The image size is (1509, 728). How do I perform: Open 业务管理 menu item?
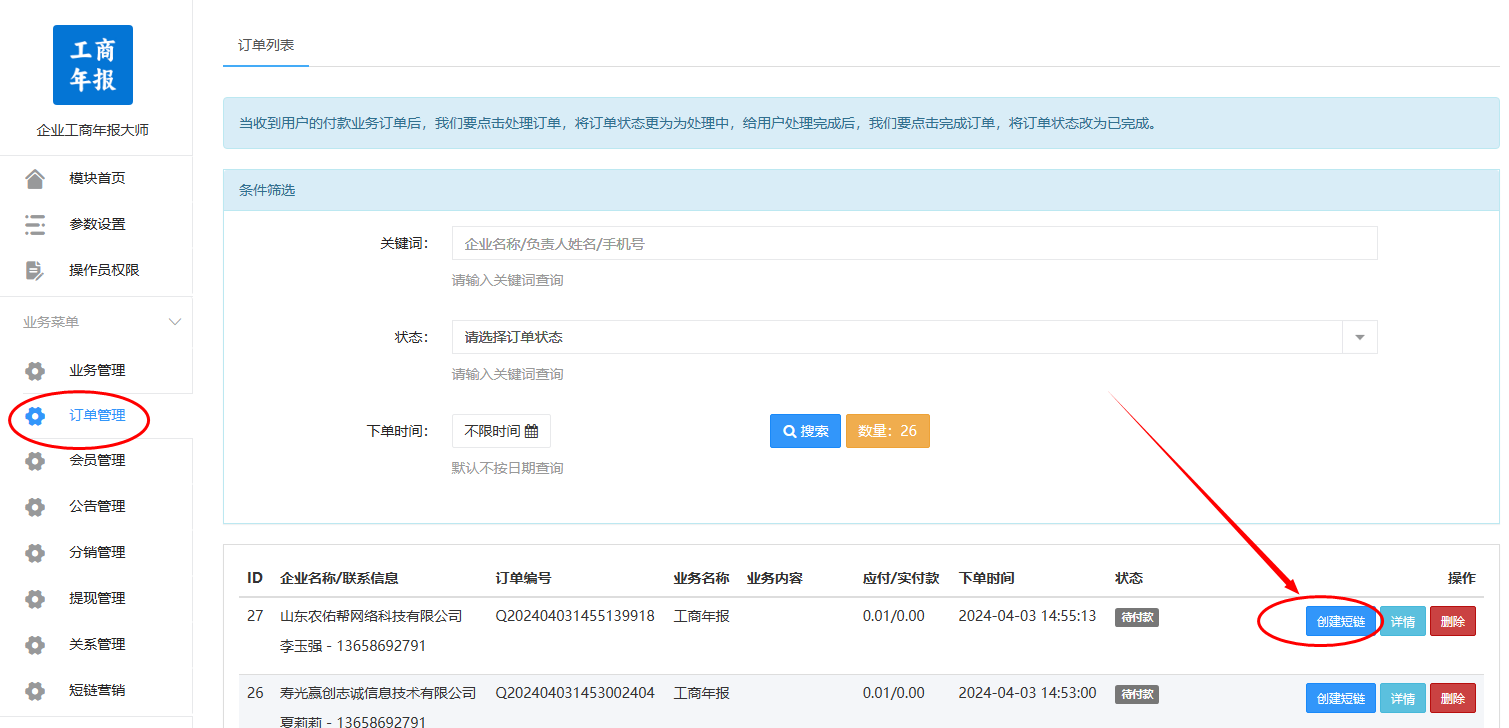(x=96, y=371)
